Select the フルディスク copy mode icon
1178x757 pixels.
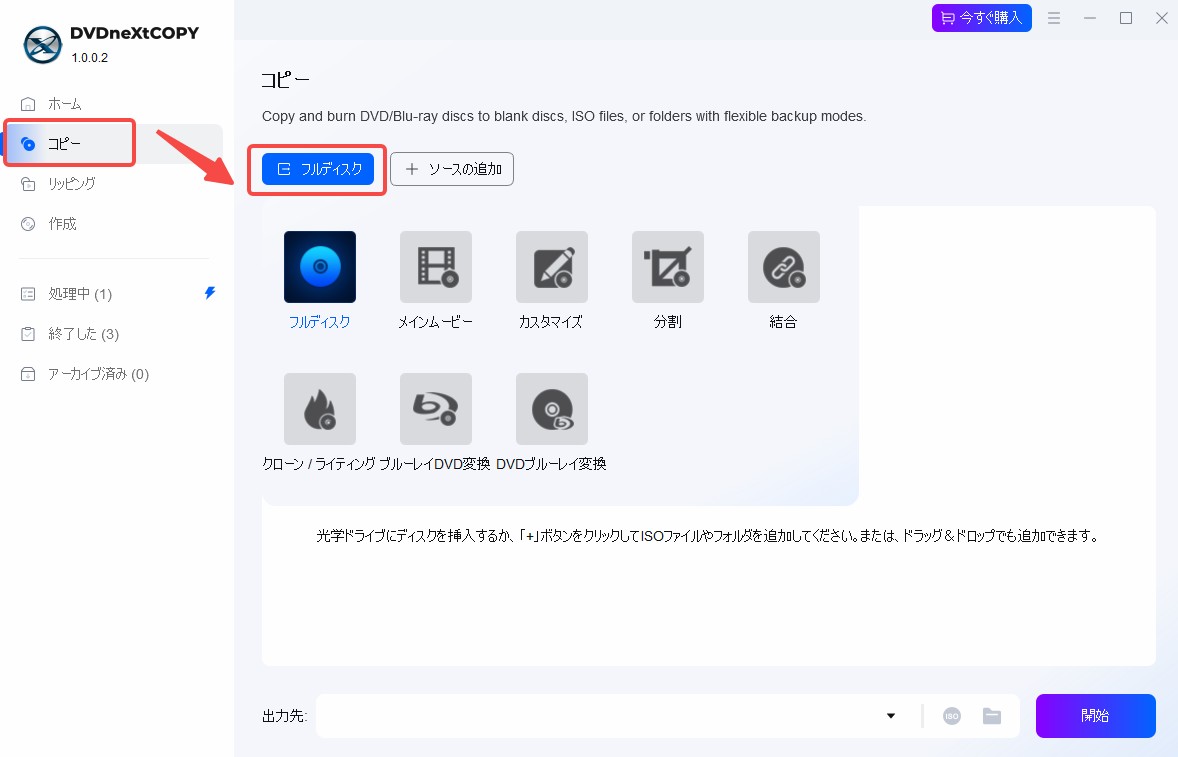coord(320,267)
